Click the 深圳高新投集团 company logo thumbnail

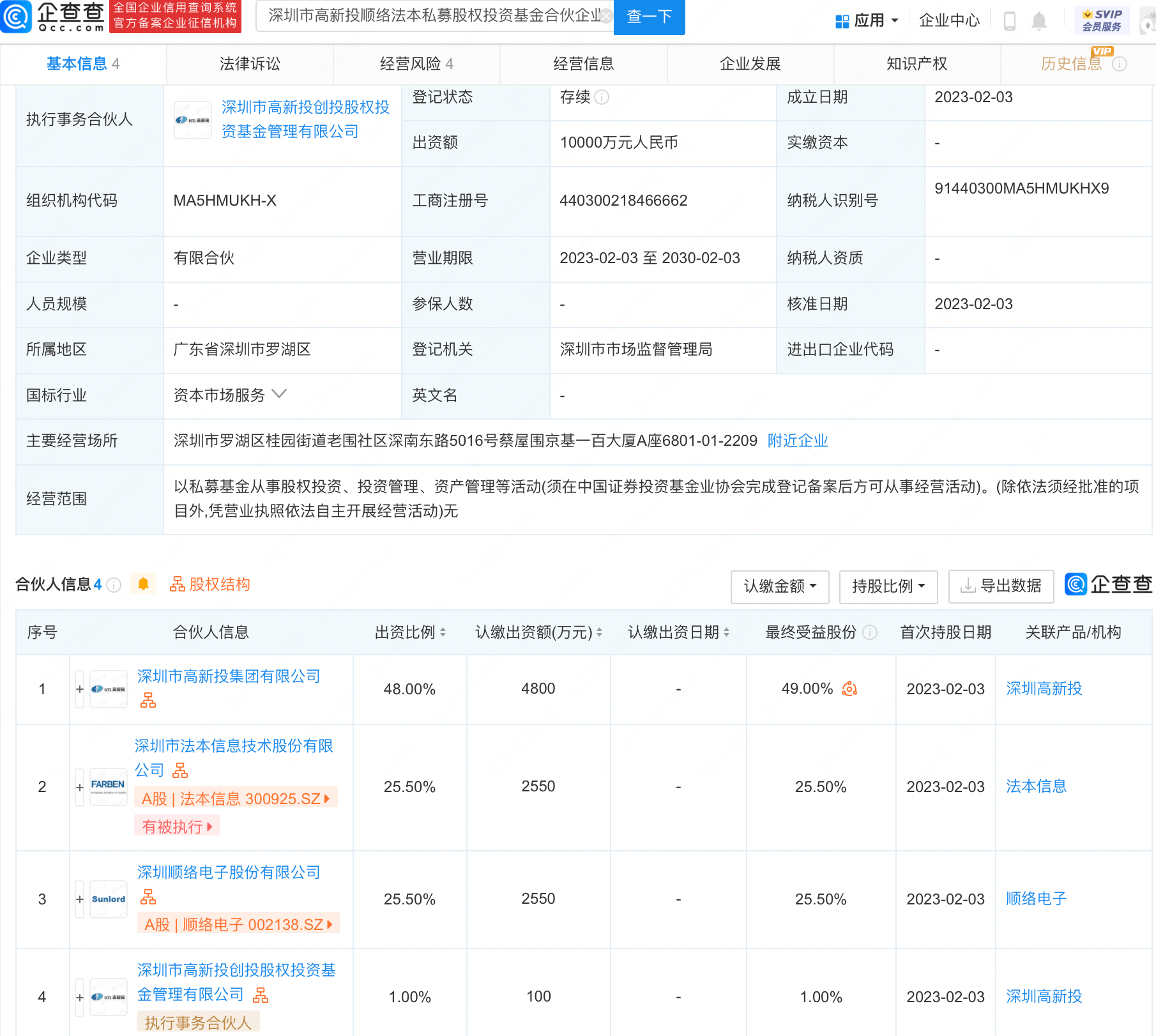(x=109, y=689)
